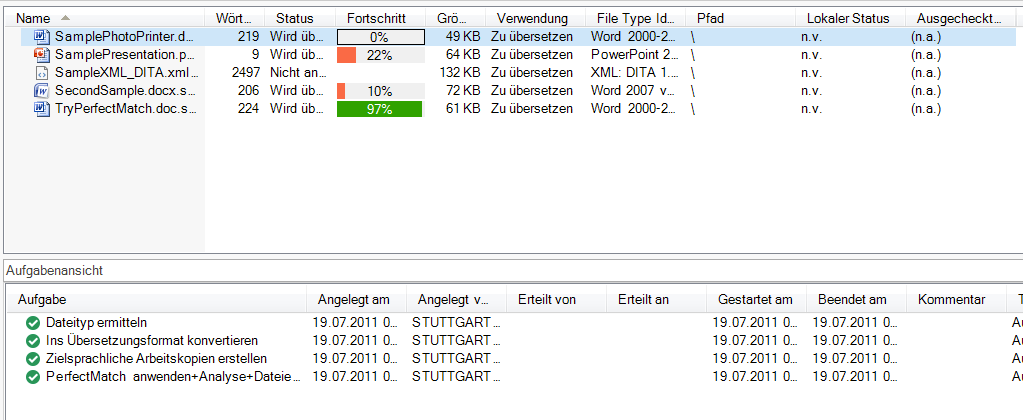
Task: Select the SampleXML_DITA XML file icon
Action: [42, 73]
